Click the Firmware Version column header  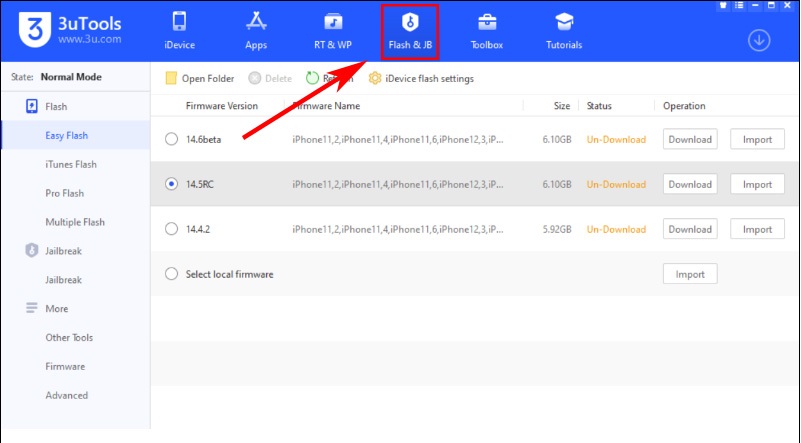222,106
